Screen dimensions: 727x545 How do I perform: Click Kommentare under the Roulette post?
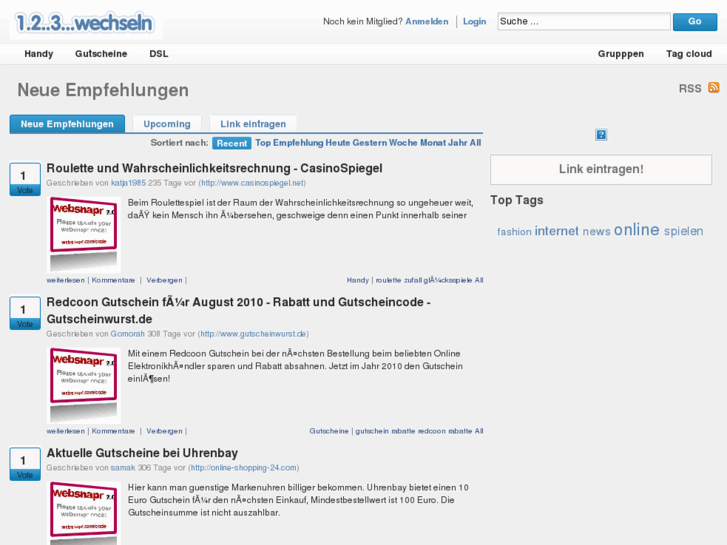point(113,280)
